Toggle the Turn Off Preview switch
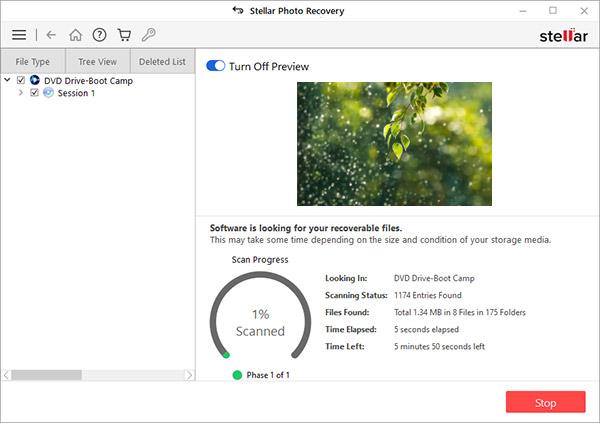This screenshot has height=423, width=600. point(215,66)
